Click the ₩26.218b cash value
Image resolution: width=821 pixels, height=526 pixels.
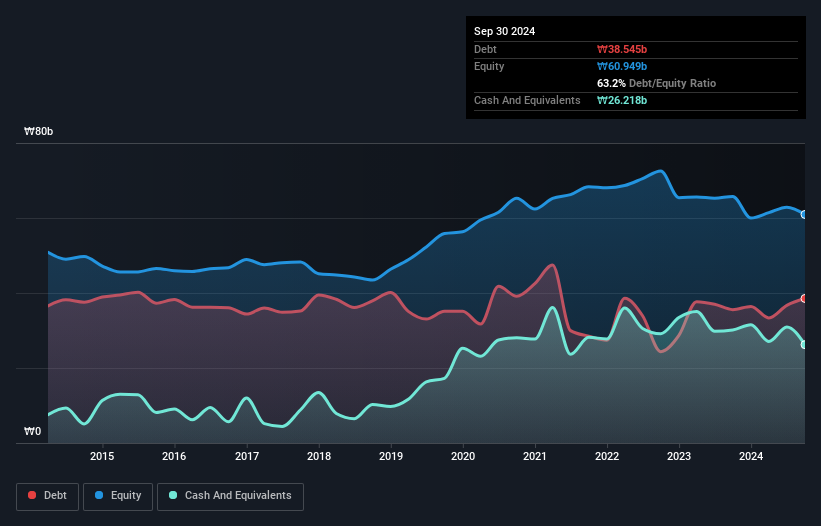622,100
